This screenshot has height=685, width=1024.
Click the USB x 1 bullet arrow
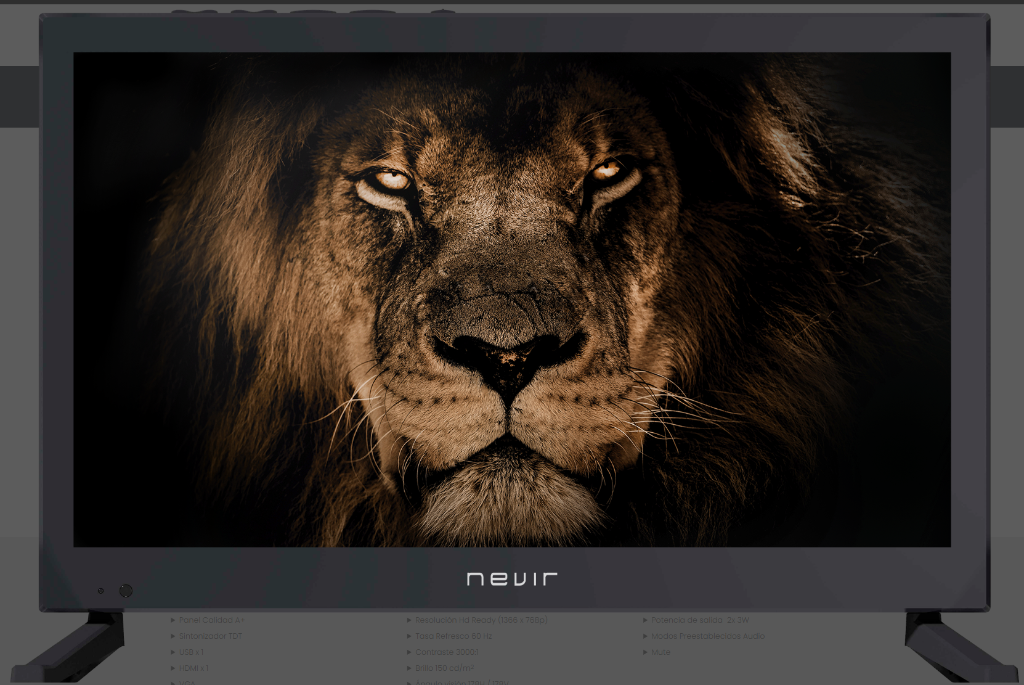point(173,652)
